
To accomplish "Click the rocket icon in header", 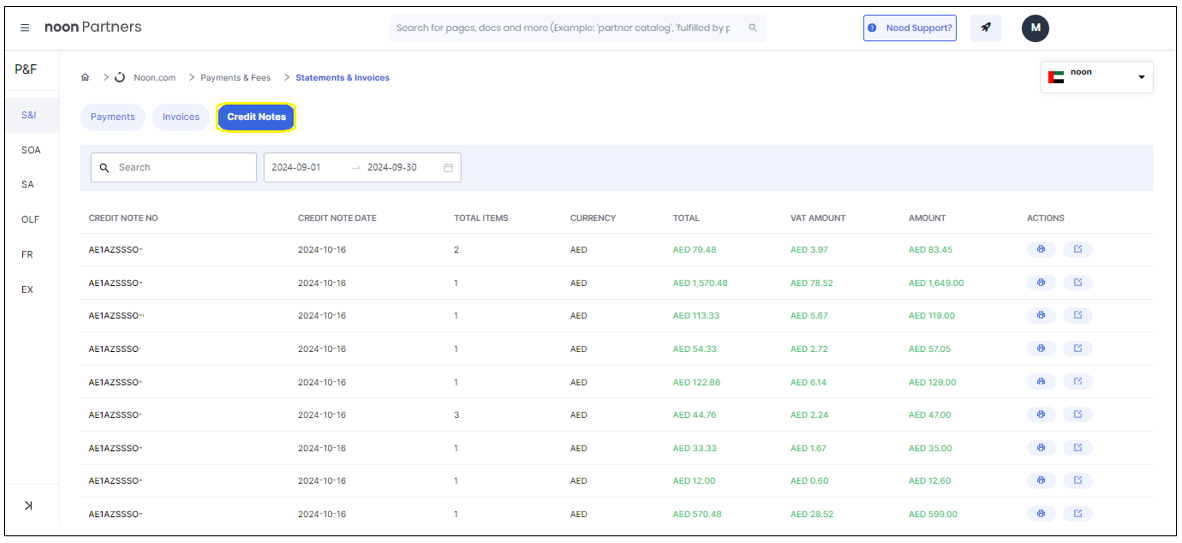I will tap(985, 27).
